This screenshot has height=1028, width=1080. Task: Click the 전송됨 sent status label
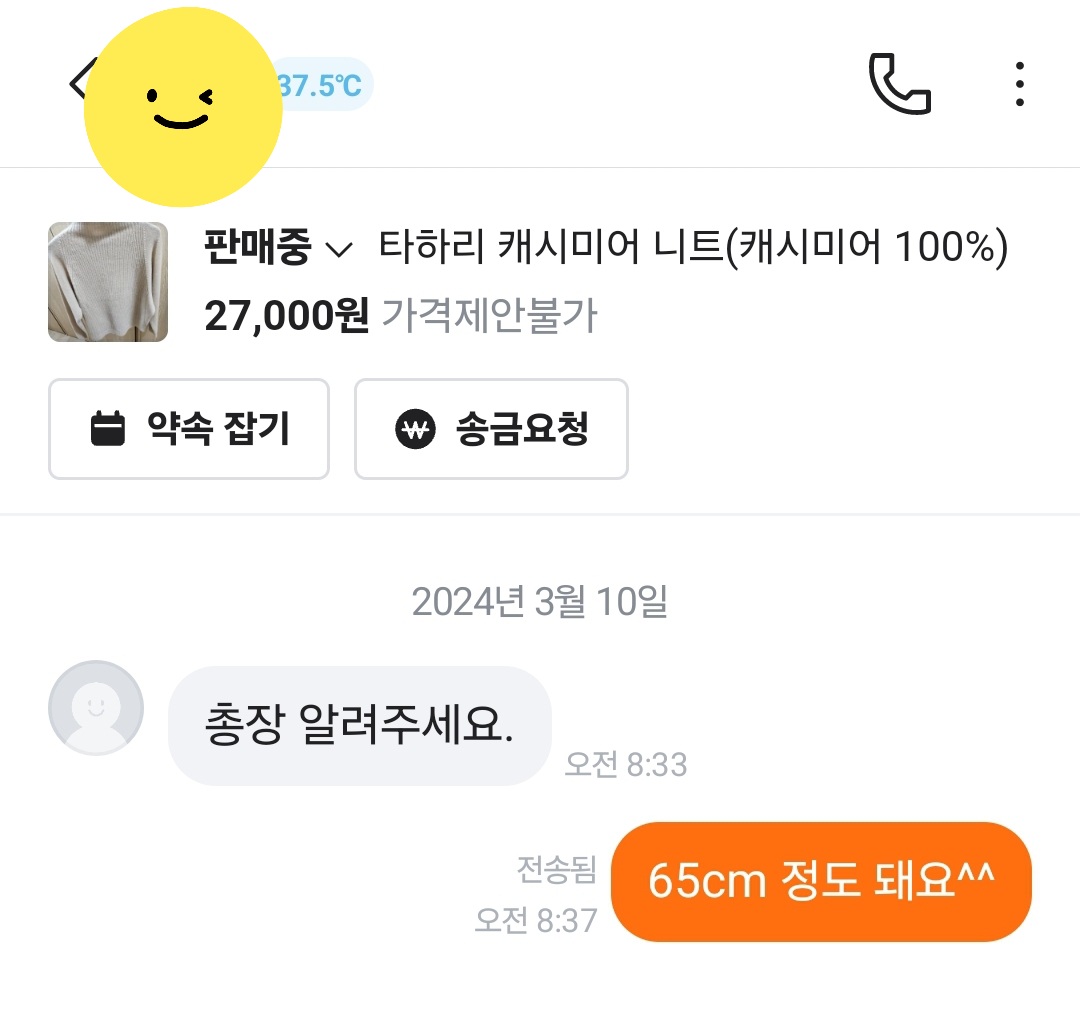click(556, 868)
